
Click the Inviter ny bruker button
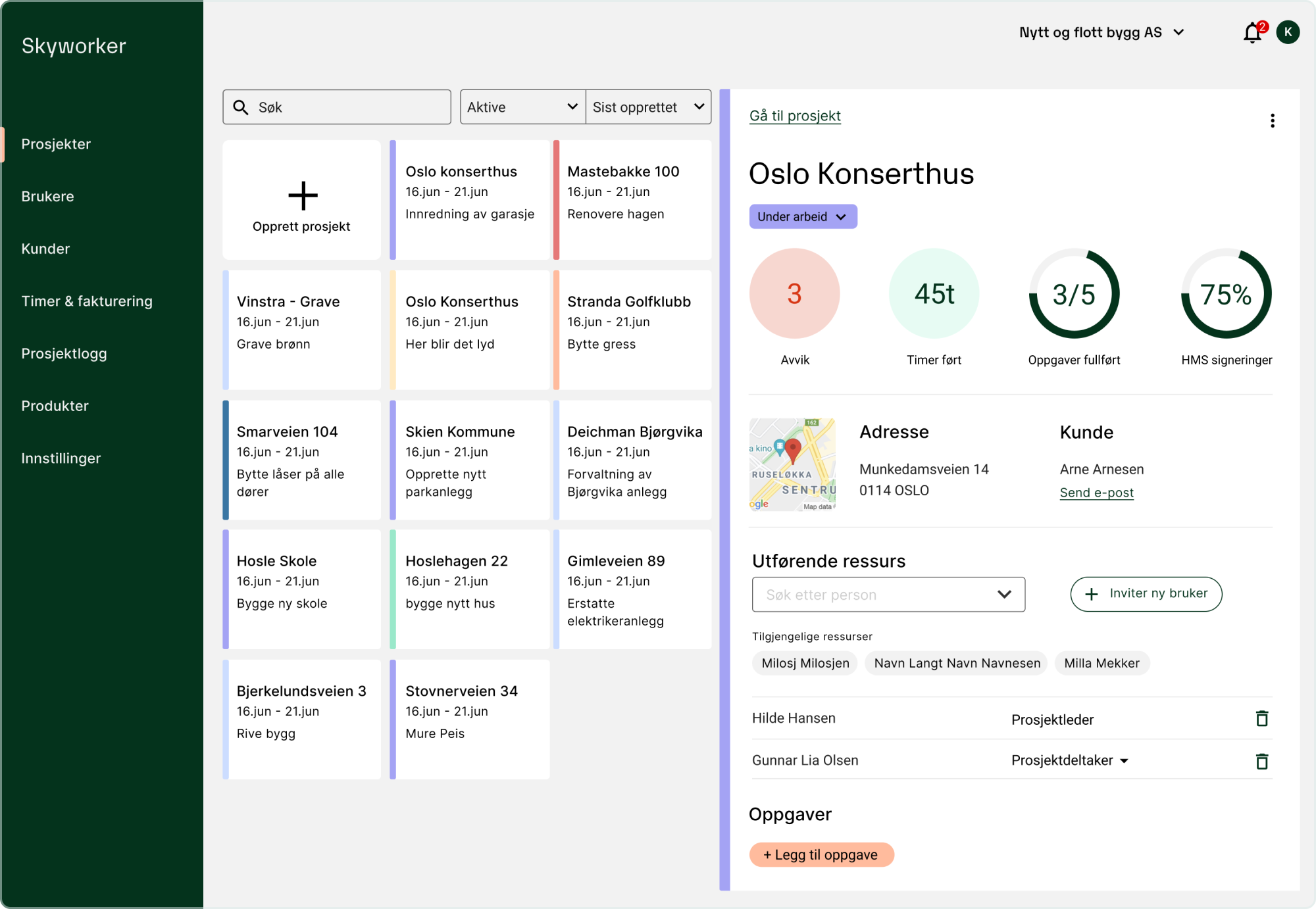pos(1146,594)
